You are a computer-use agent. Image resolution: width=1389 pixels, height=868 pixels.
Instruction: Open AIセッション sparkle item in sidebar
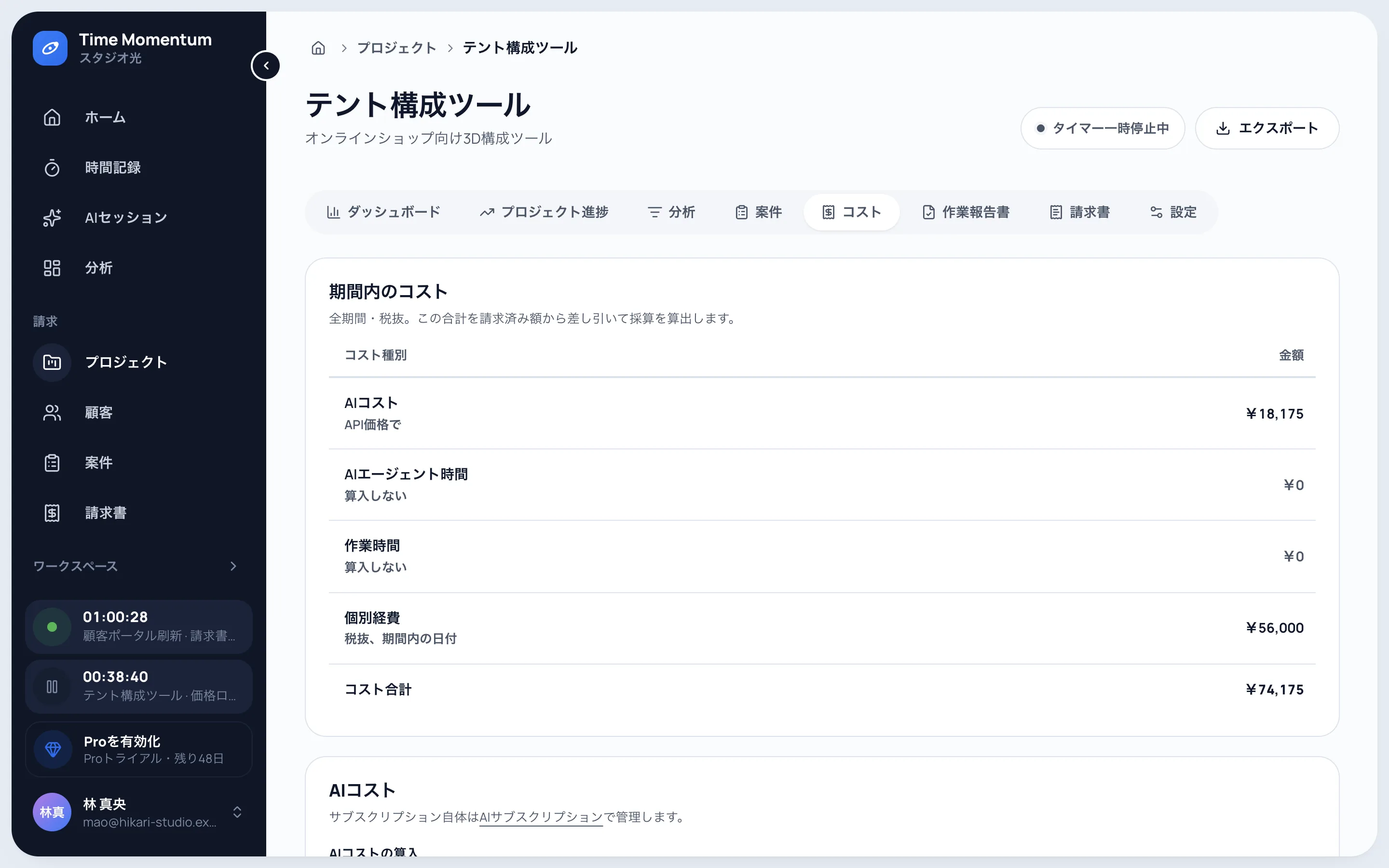click(139, 217)
